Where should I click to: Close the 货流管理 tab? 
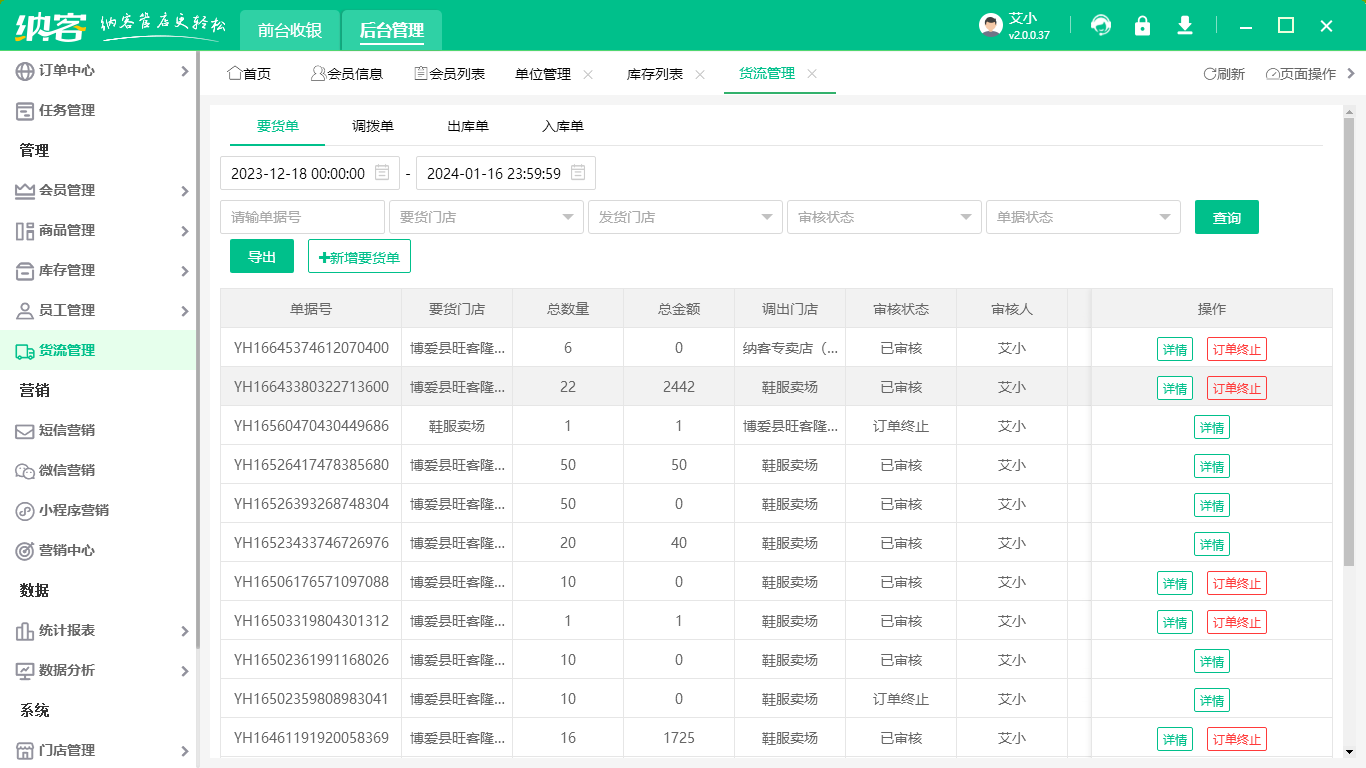click(812, 74)
